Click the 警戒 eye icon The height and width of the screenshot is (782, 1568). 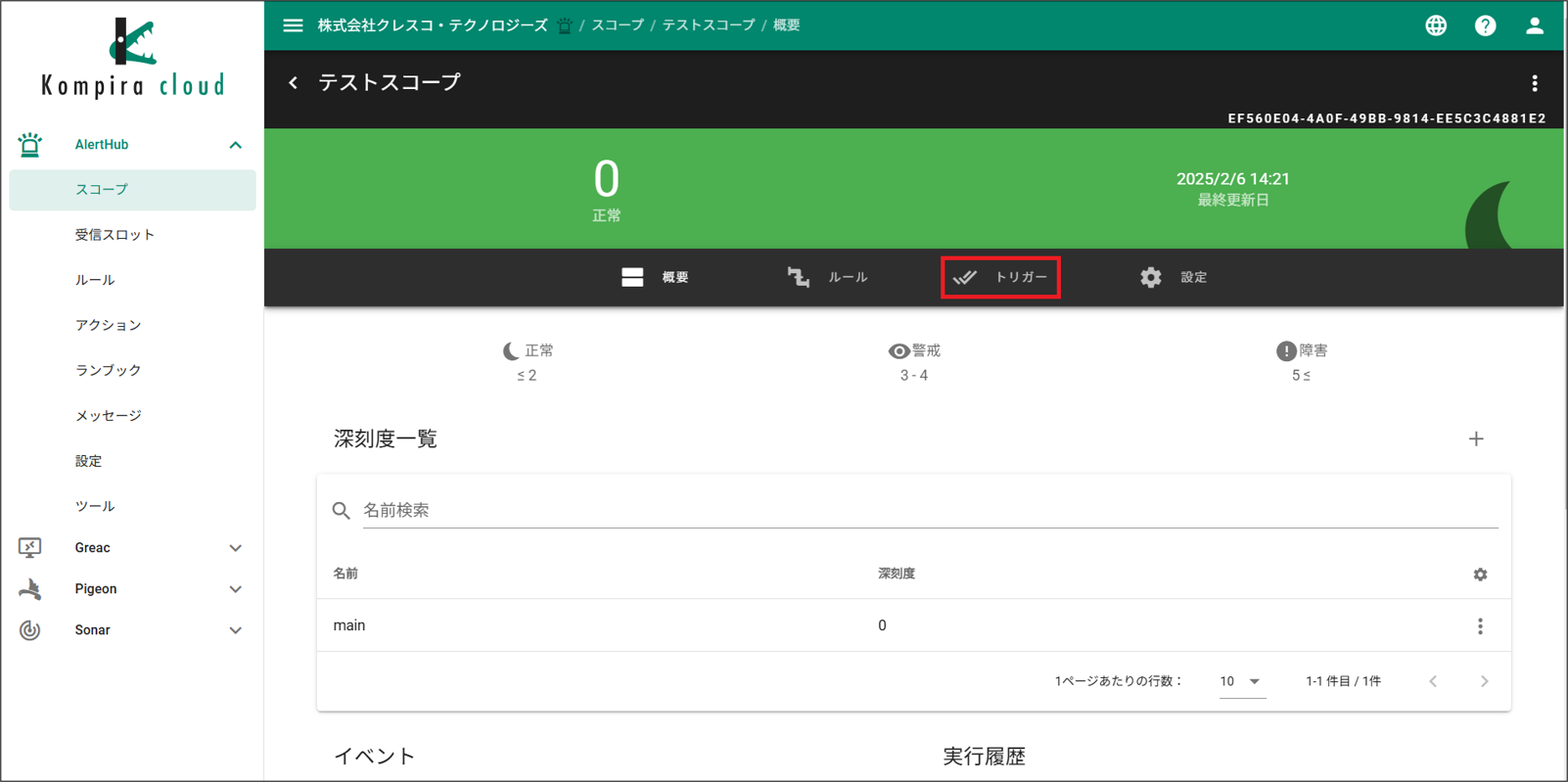(899, 350)
